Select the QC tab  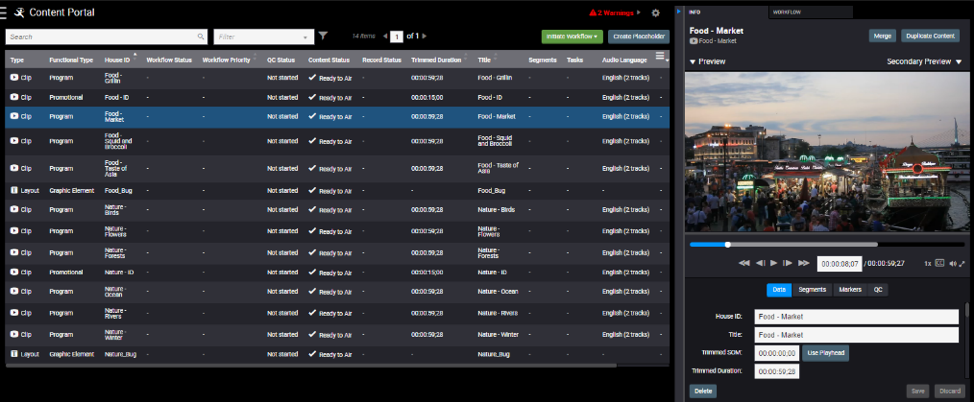(x=878, y=290)
